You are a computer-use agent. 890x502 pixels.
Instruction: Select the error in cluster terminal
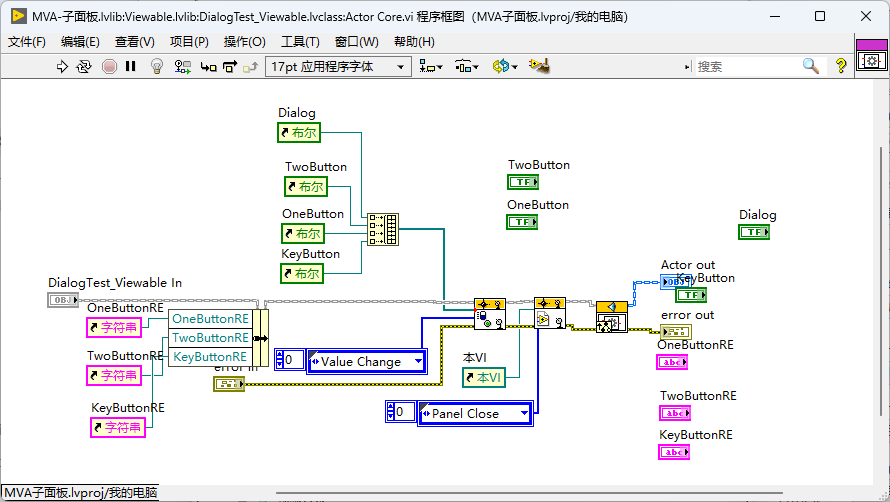tap(229, 384)
